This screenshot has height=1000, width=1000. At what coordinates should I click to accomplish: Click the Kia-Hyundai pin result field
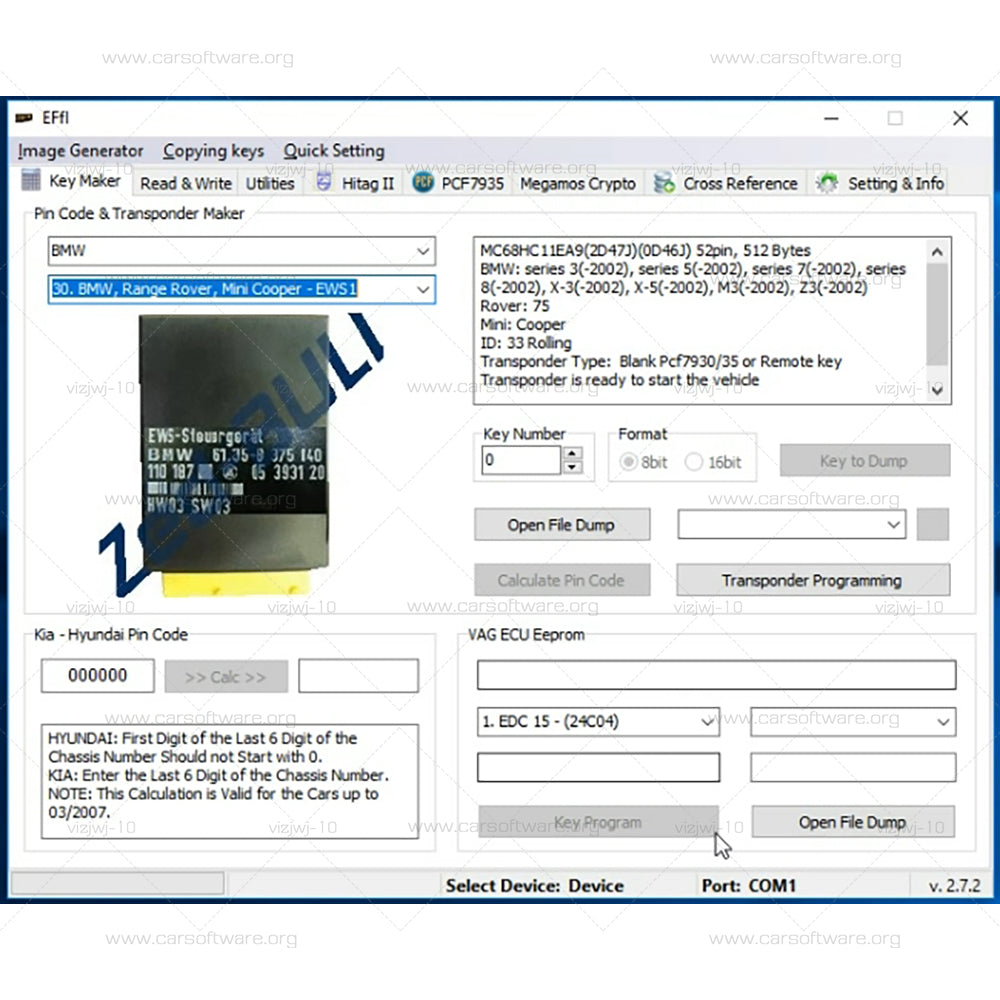(x=358, y=675)
